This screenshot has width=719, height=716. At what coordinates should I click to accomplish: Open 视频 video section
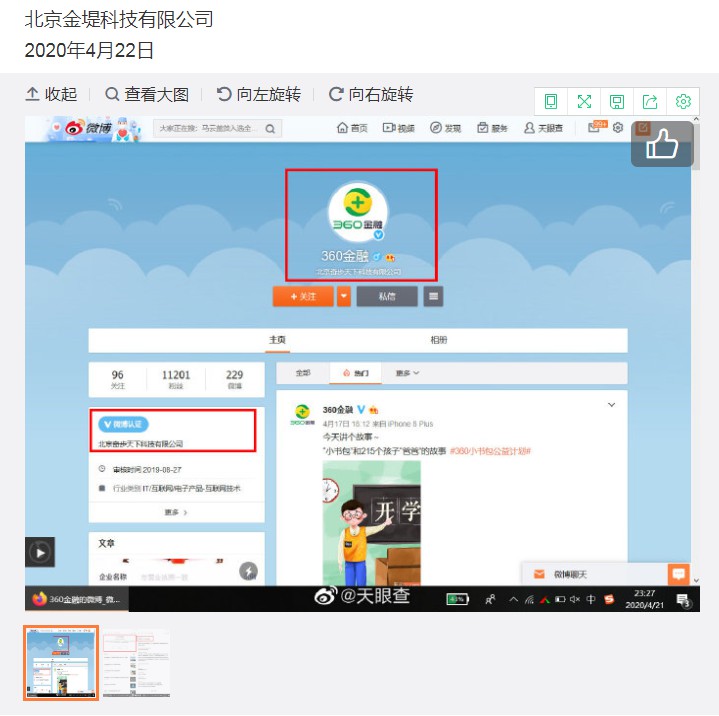(x=398, y=128)
